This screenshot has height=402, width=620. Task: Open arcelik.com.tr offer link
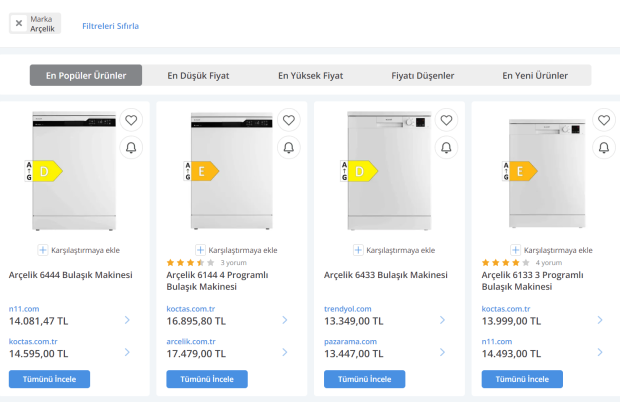click(191, 341)
